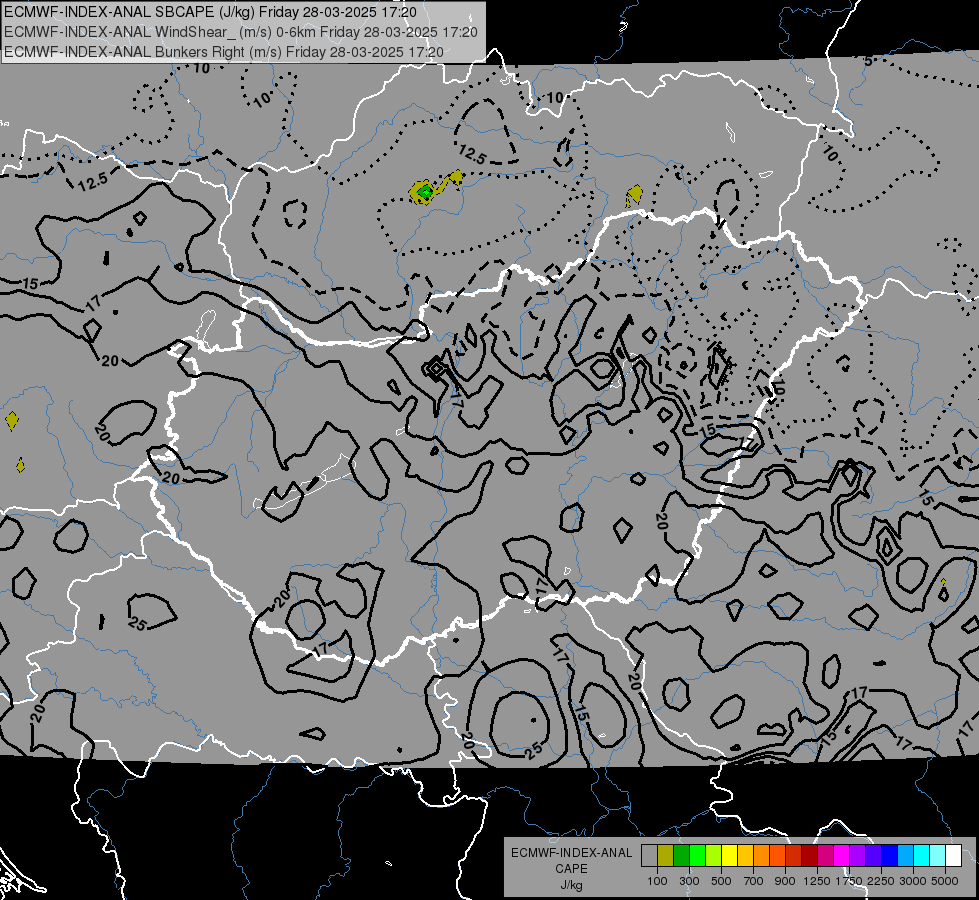Choose the pure yellow legend swatch
This screenshot has width=979, height=900.
pos(729,856)
